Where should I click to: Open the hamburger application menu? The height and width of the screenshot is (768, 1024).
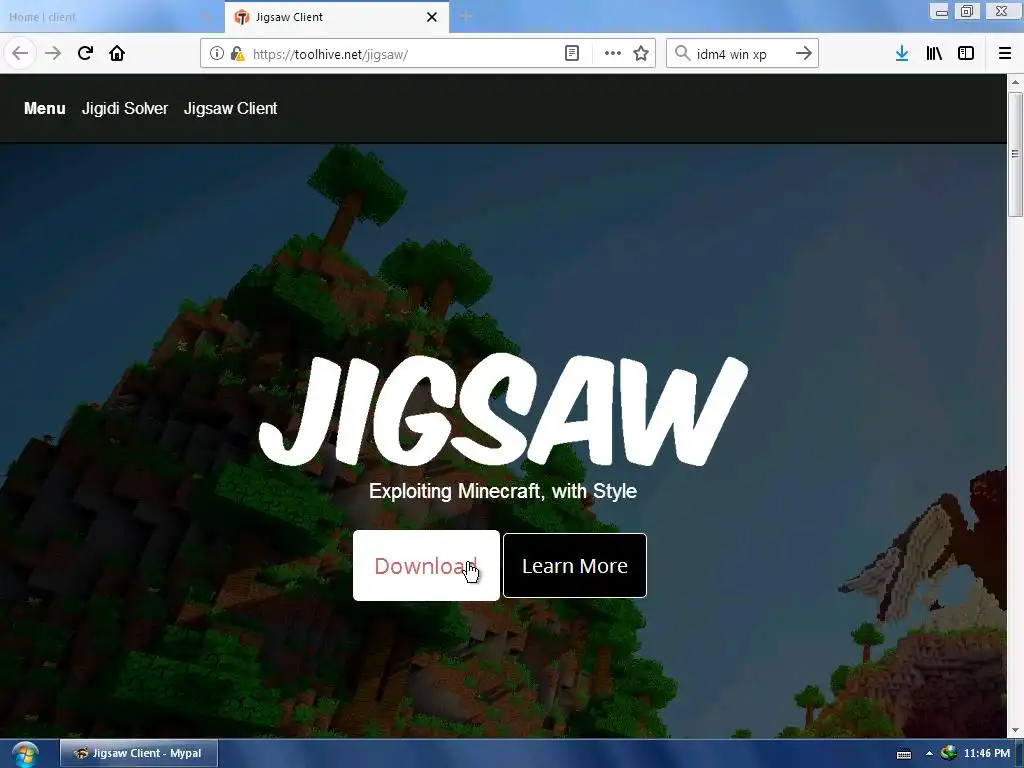tap(1004, 54)
